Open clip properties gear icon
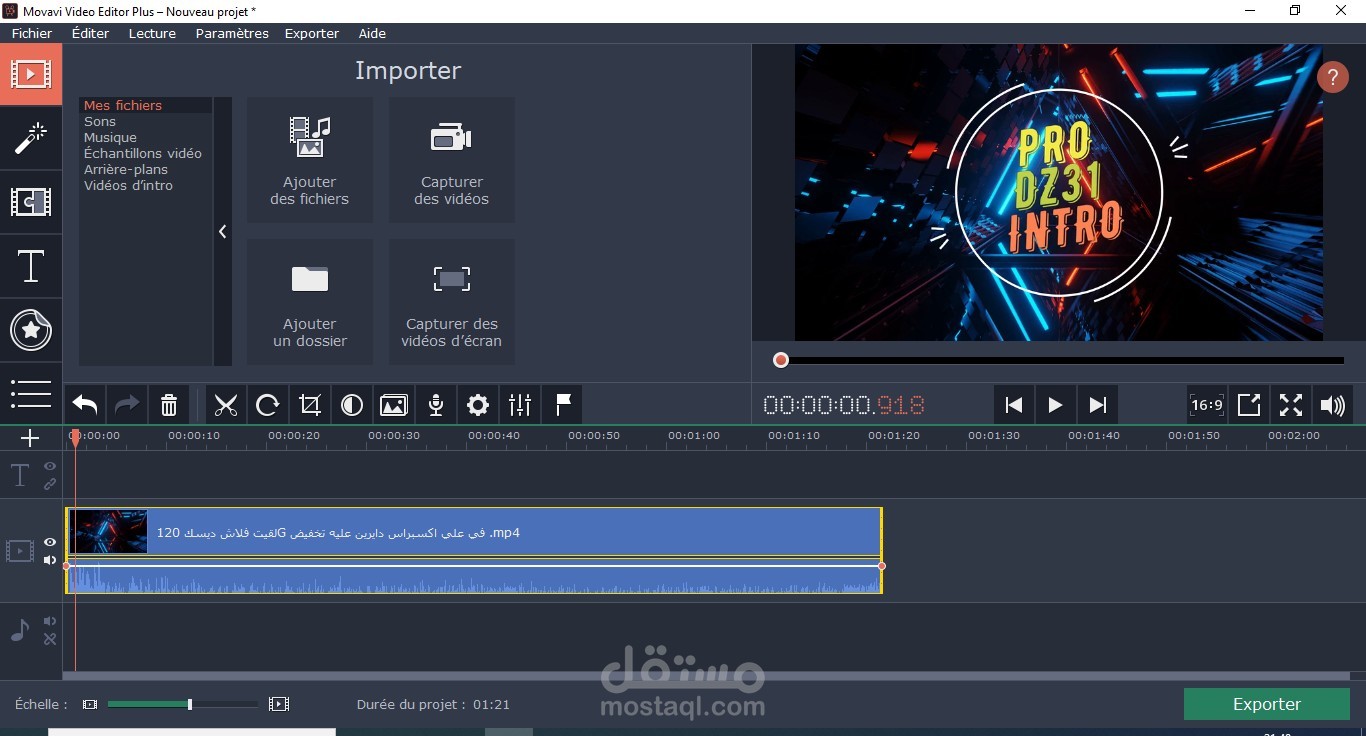 478,405
